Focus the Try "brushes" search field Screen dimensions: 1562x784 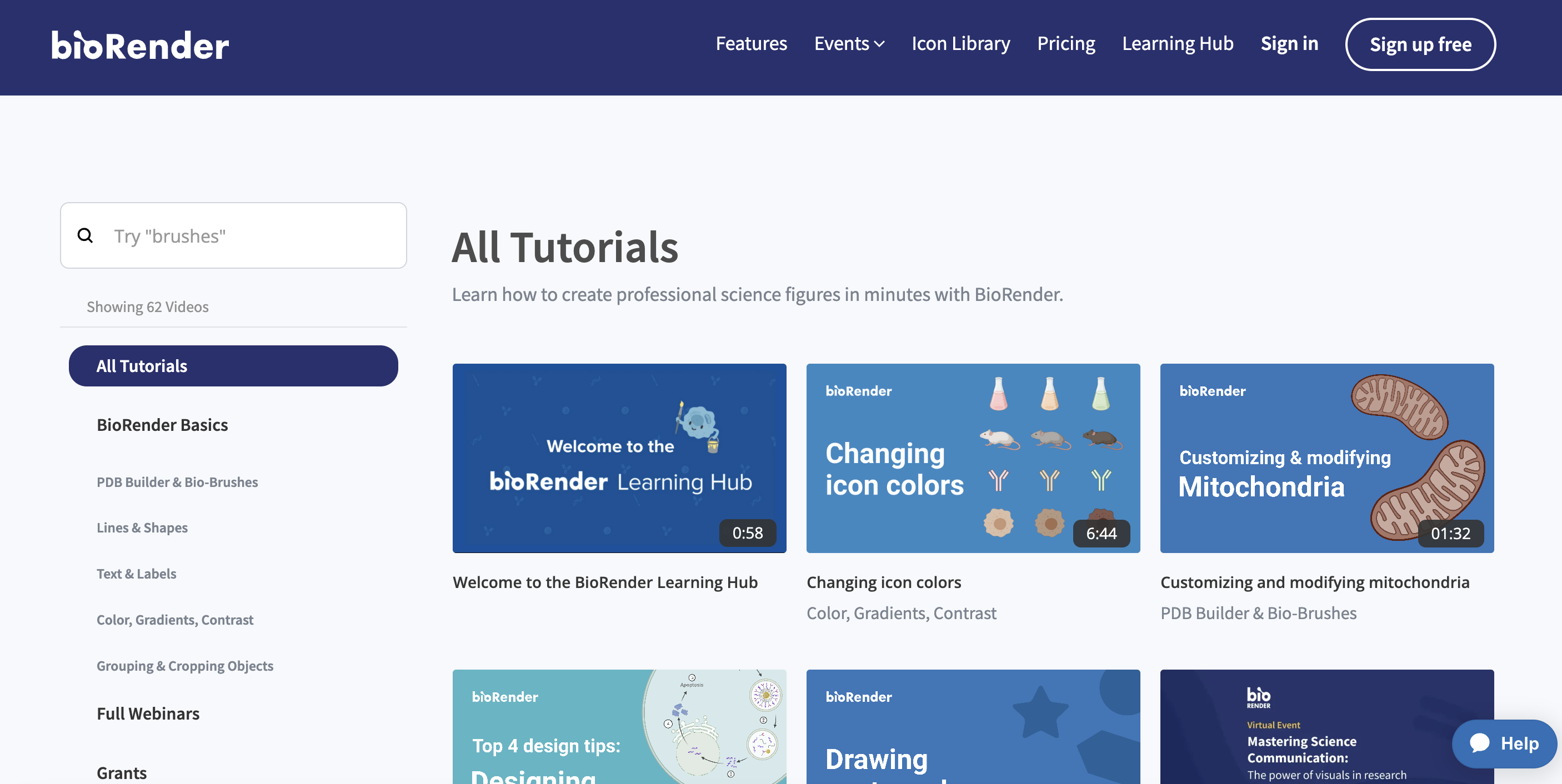[233, 235]
